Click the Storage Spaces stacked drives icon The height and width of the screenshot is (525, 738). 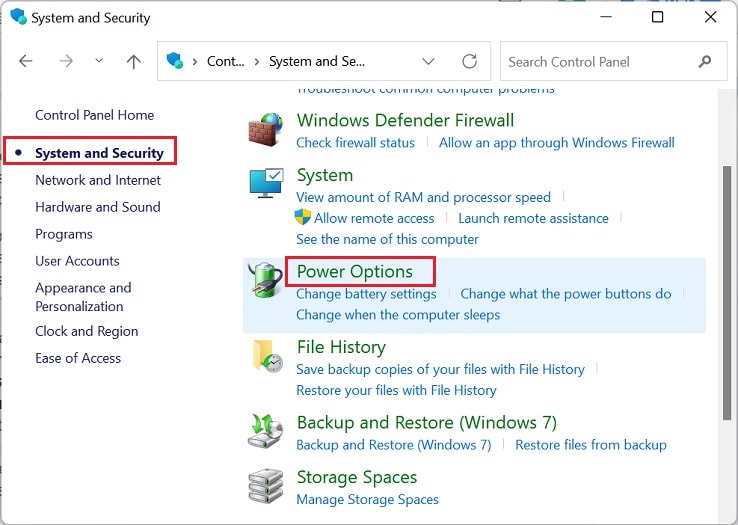click(x=265, y=486)
